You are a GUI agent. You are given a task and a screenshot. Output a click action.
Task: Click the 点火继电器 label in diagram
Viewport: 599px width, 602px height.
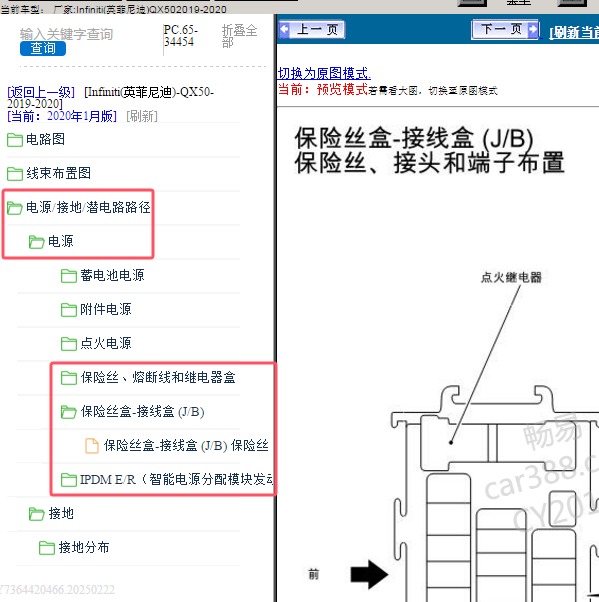511,278
